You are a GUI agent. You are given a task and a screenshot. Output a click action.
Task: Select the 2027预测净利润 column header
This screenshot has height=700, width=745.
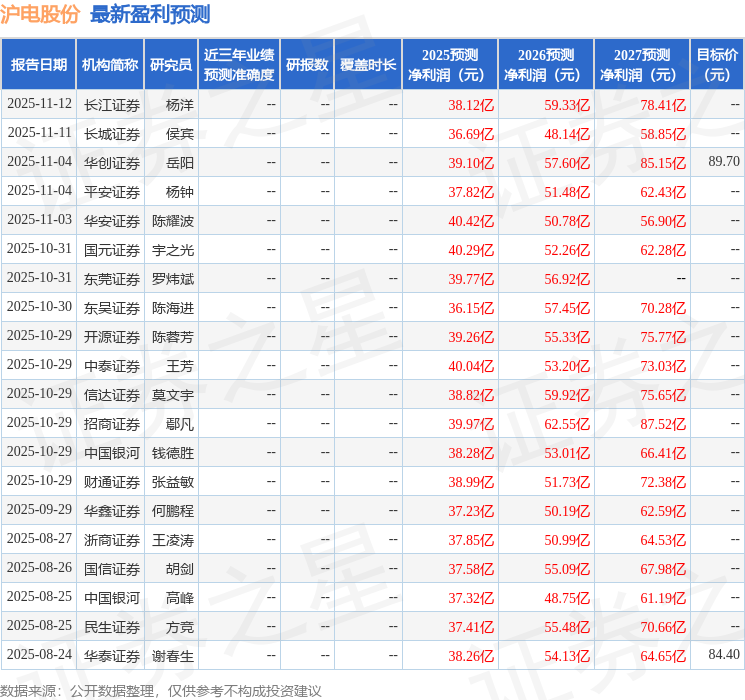point(642,64)
